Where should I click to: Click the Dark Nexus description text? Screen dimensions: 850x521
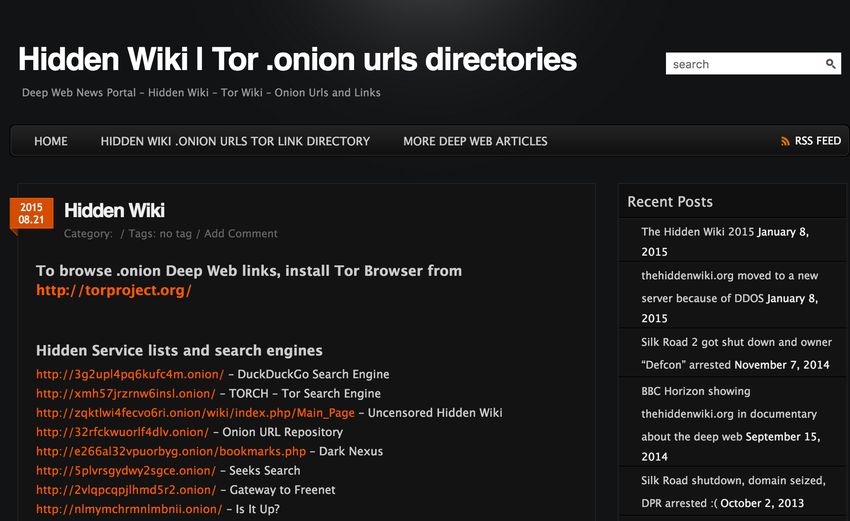tap(351, 451)
